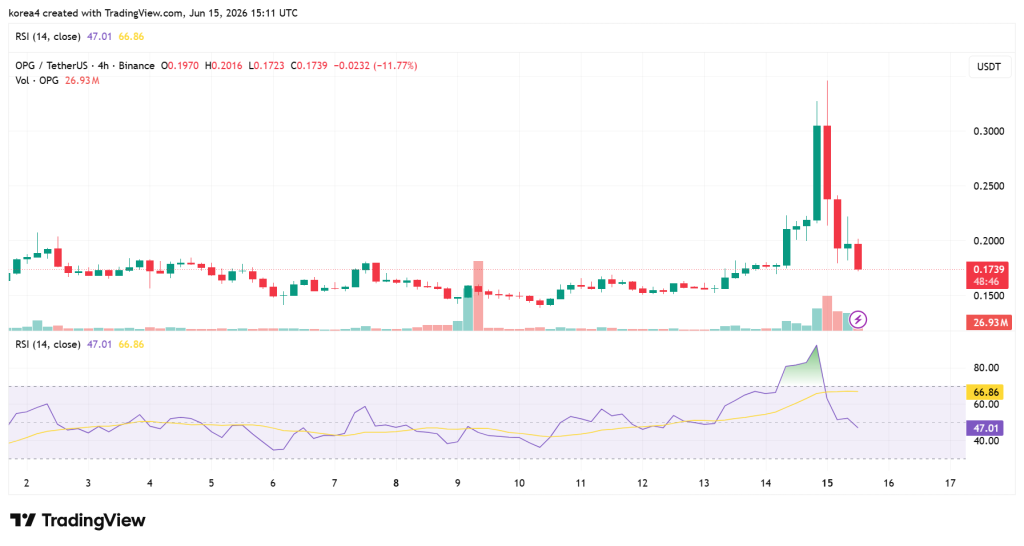This screenshot has height=546, width=1024.
Task: Click the date 15 on the time axis
Action: click(827, 483)
